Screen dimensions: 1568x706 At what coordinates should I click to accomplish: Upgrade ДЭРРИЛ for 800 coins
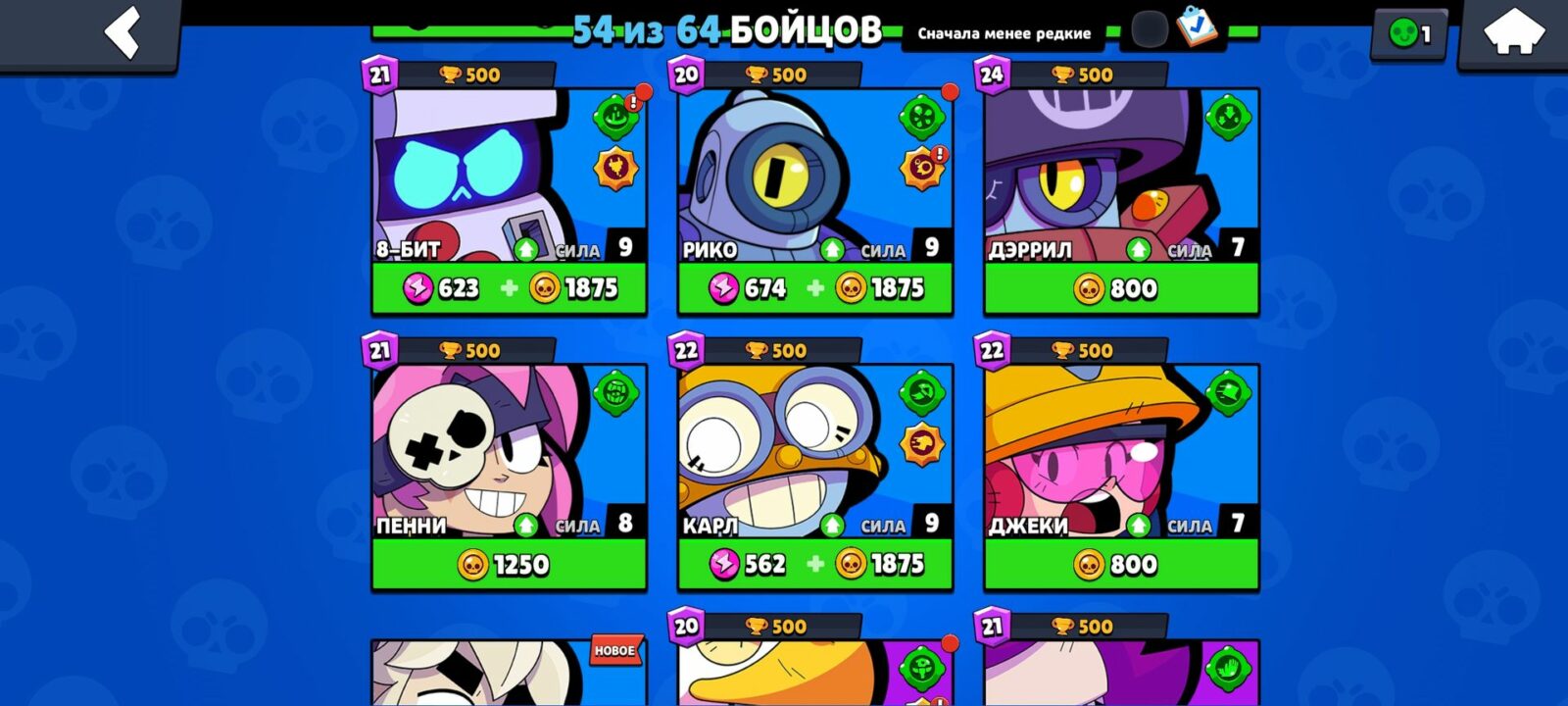[x=1121, y=288]
